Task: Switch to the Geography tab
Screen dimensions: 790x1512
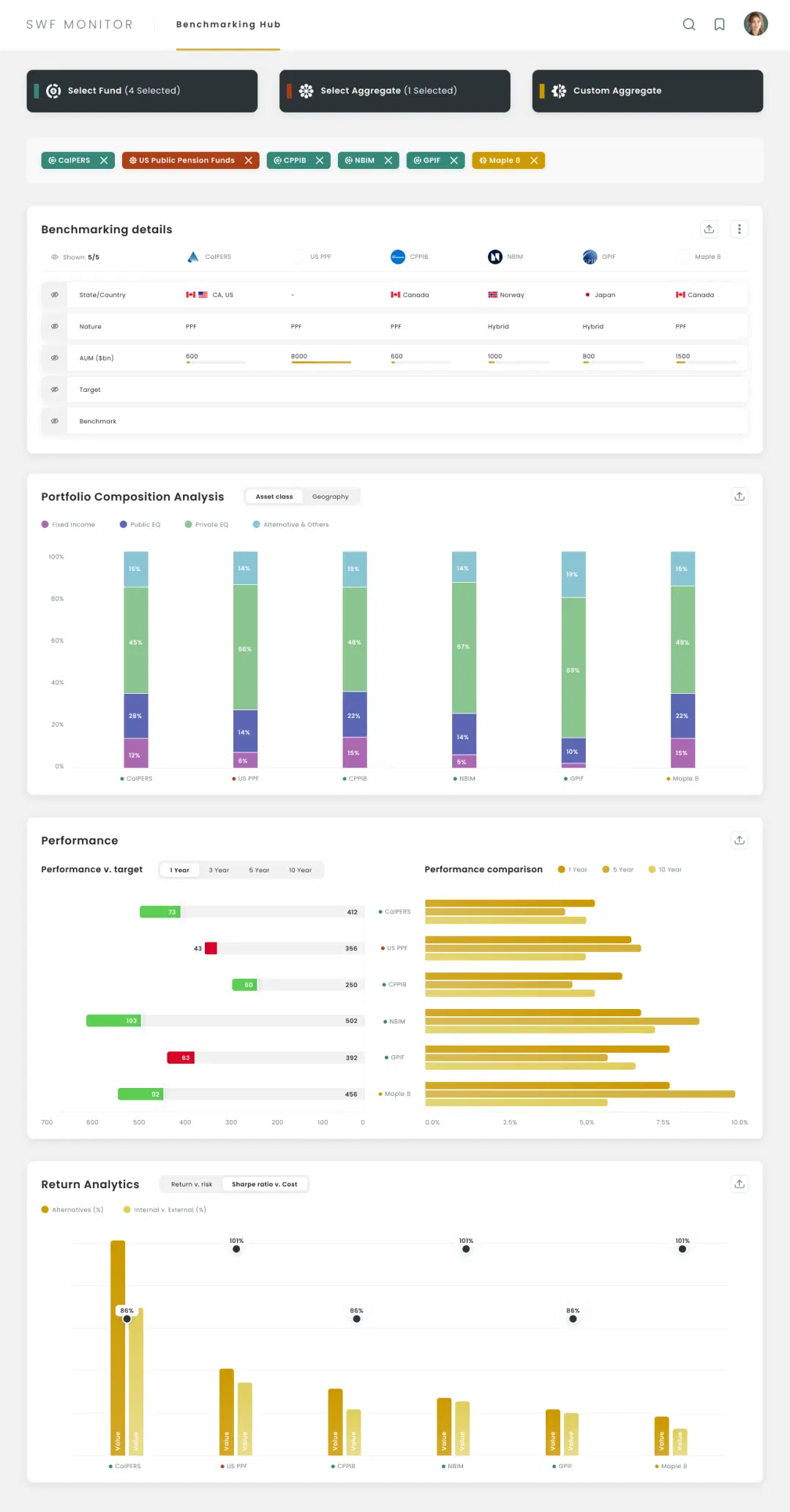Action: [330, 496]
